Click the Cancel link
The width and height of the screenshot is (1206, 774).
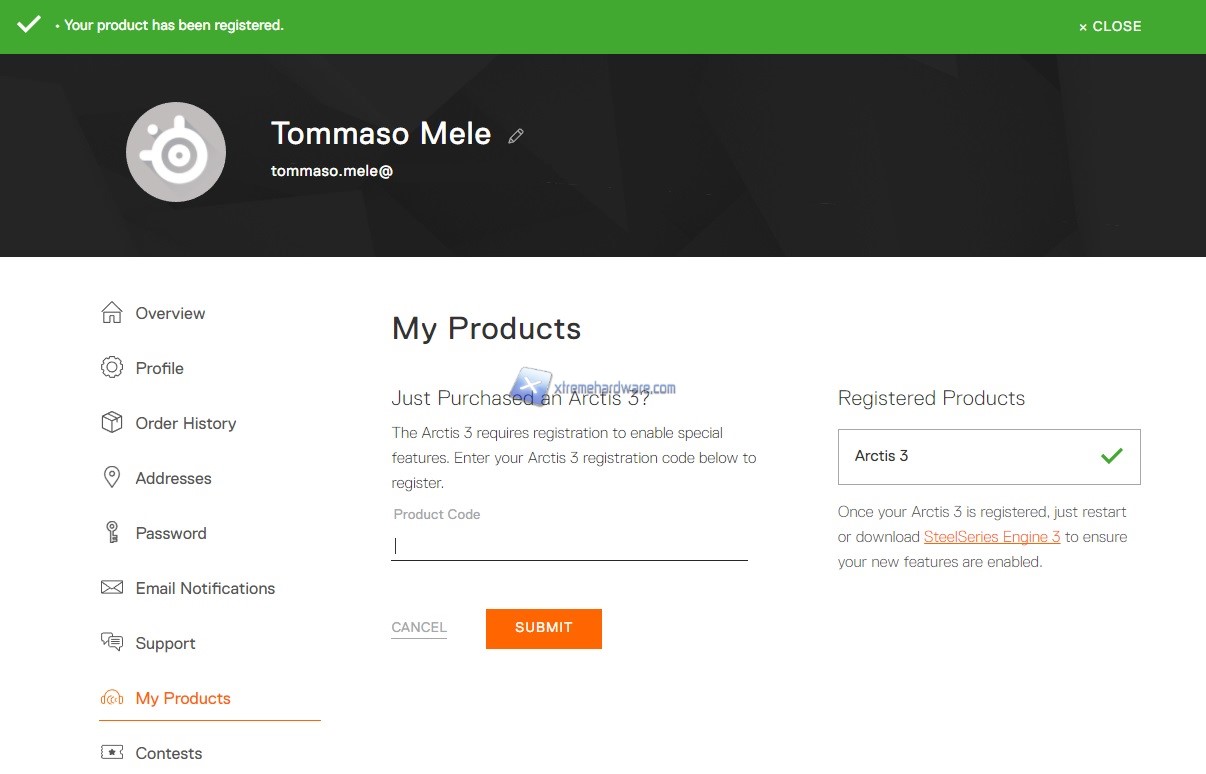(x=419, y=628)
